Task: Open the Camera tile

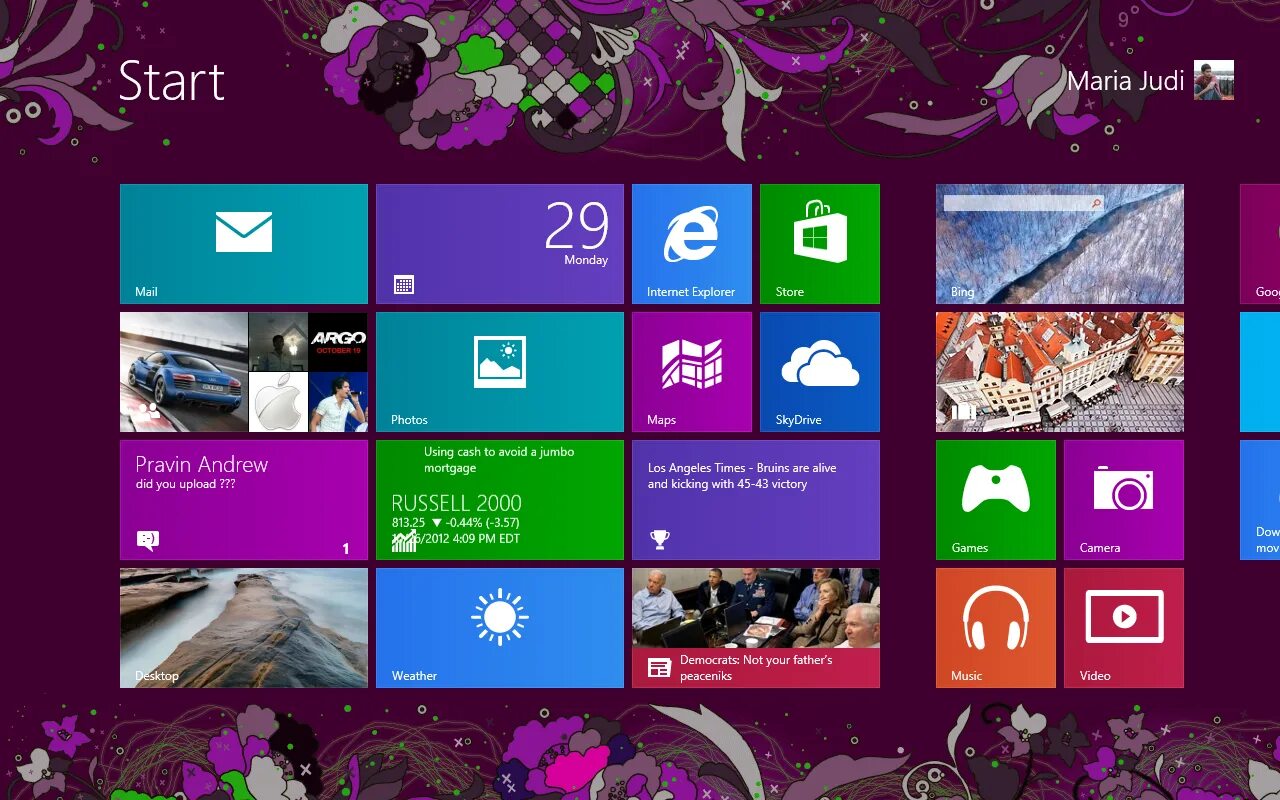Action: click(1124, 500)
